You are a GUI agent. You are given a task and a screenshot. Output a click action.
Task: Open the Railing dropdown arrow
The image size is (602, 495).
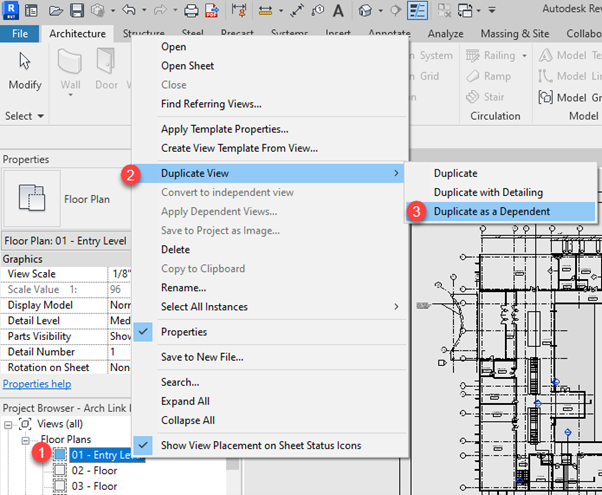click(x=524, y=56)
